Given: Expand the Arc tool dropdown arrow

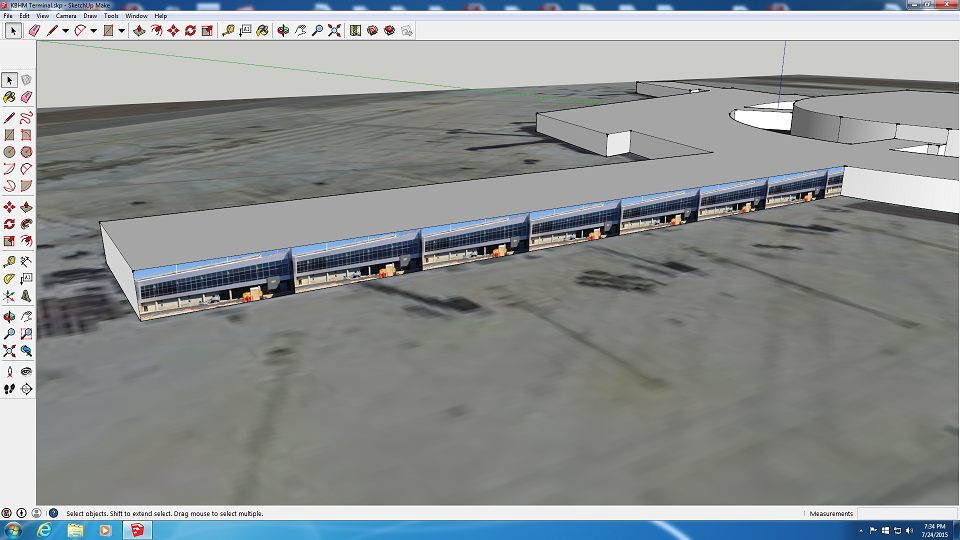Looking at the screenshot, I should point(94,31).
